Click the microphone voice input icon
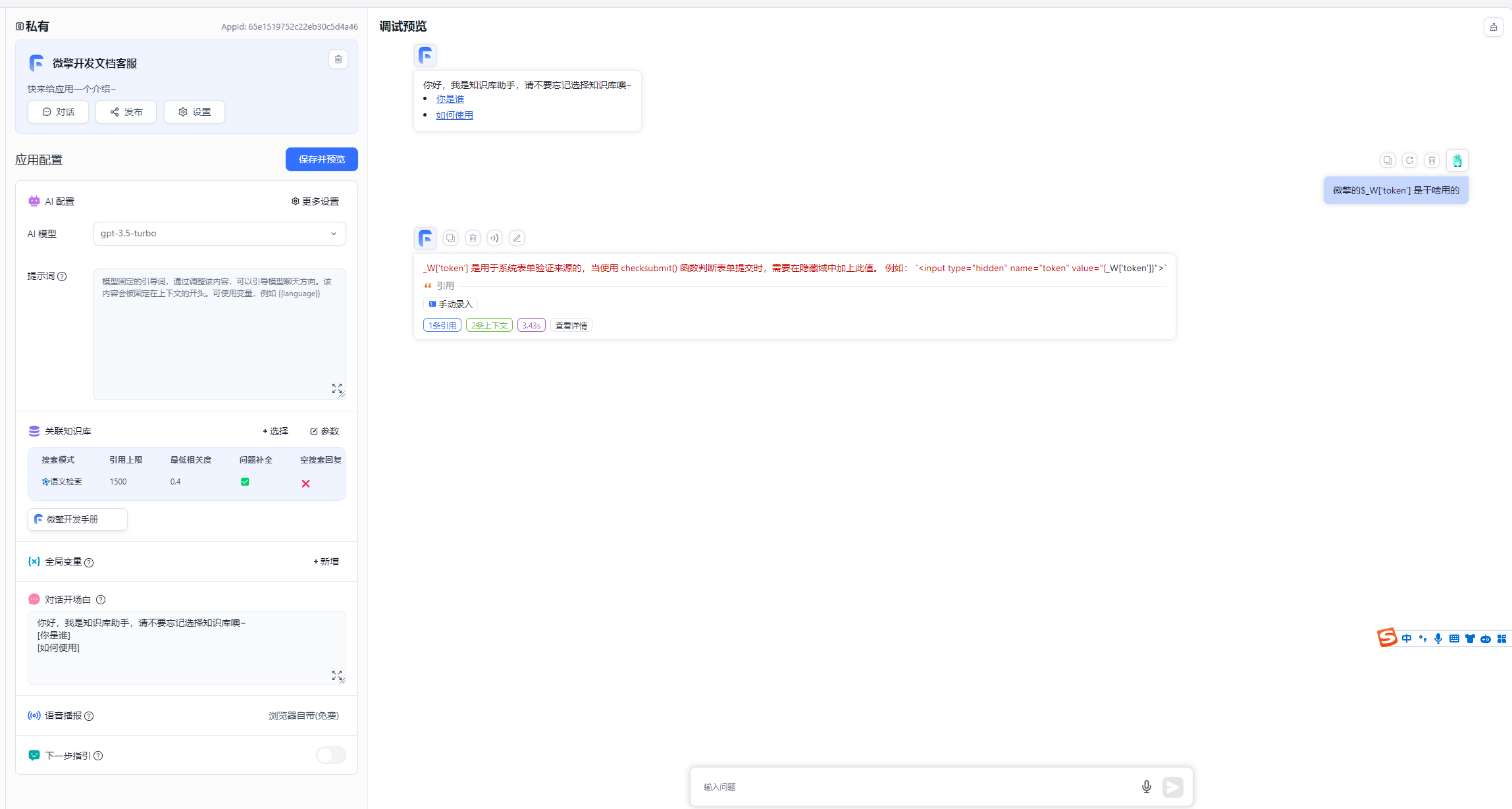Screen dimensions: 1512x809 (x=1147, y=787)
